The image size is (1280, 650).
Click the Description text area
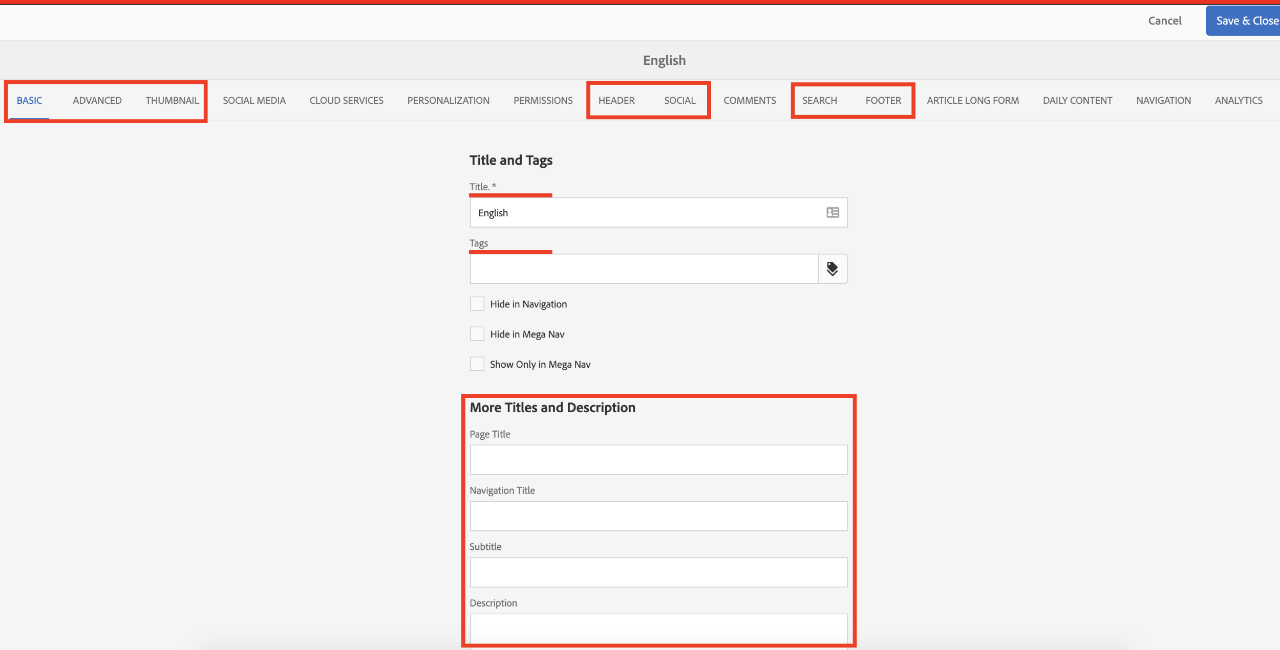pyautogui.click(x=658, y=629)
